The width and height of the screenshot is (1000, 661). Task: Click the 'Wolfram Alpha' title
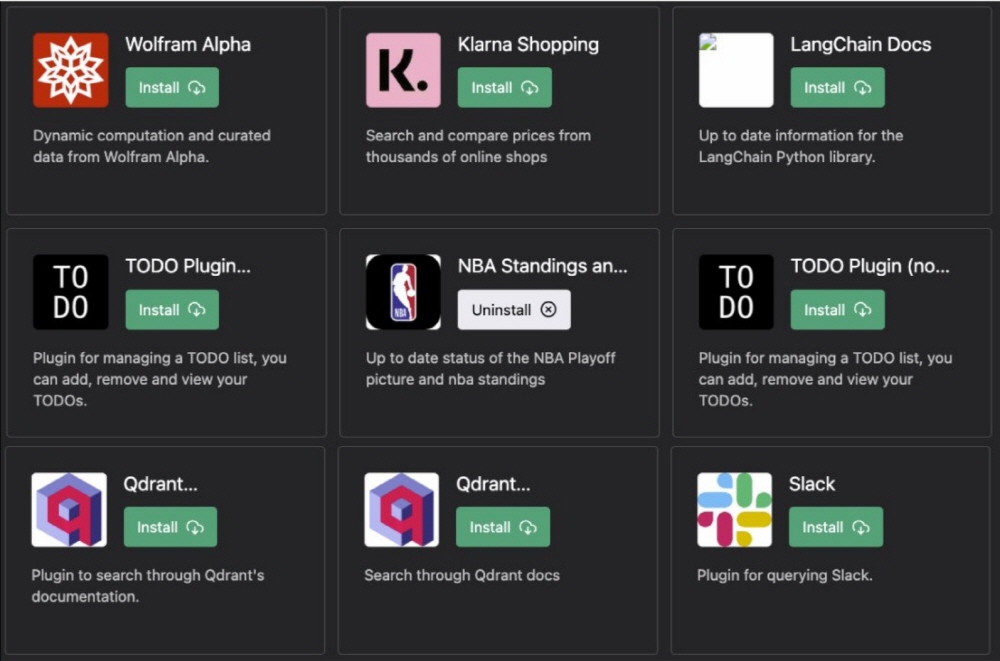[x=188, y=45]
